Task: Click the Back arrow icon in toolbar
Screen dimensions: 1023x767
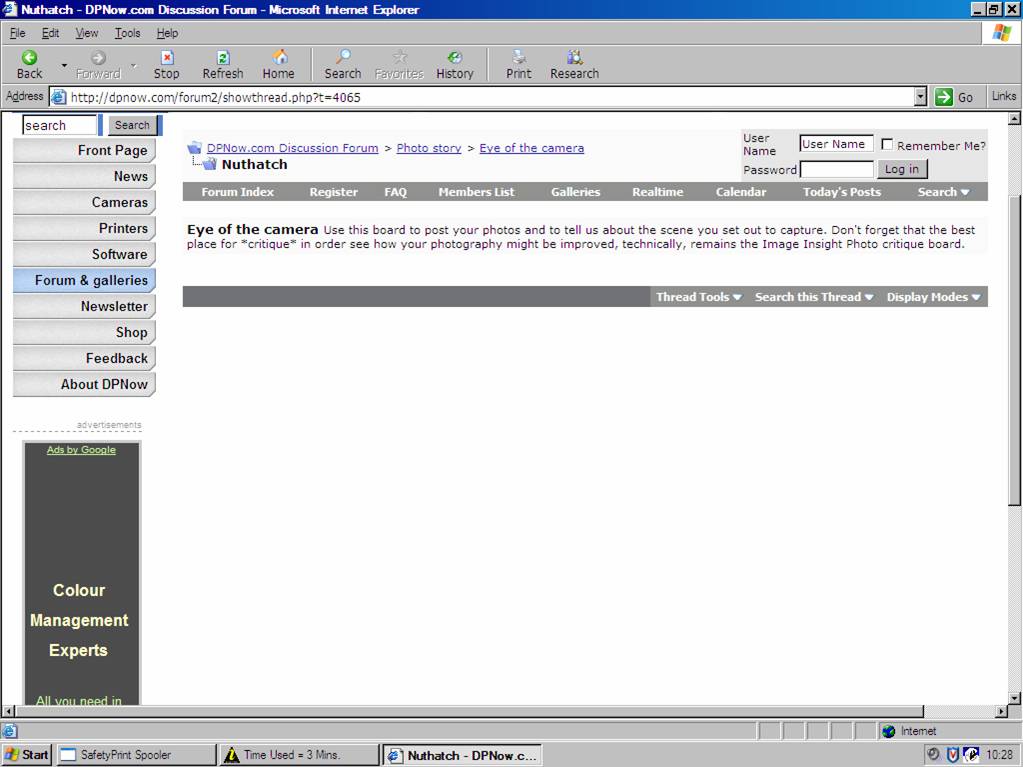Action: pos(29,58)
